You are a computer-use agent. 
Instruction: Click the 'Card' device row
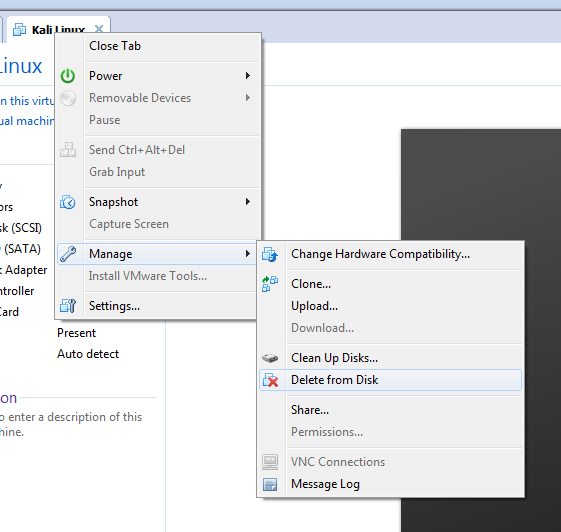tap(9, 312)
